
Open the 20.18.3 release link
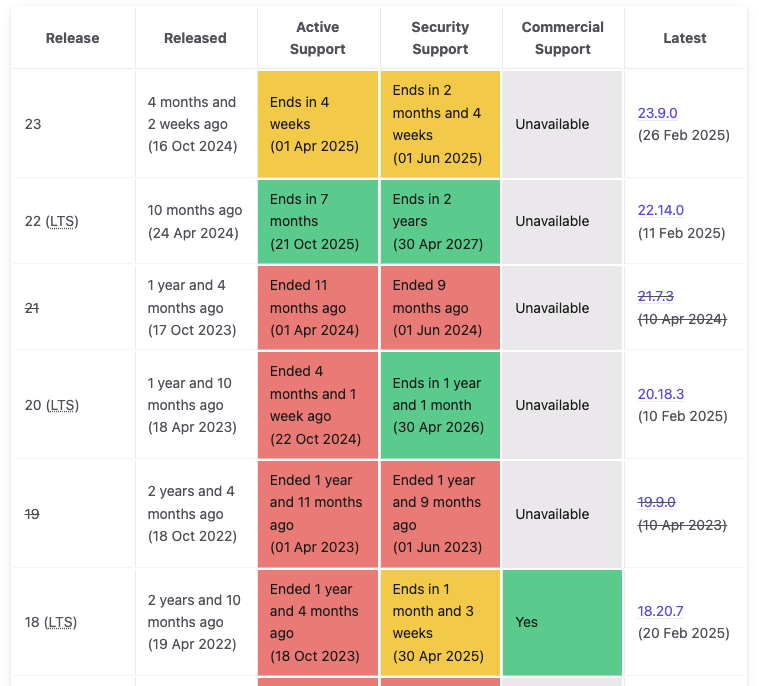click(660, 394)
